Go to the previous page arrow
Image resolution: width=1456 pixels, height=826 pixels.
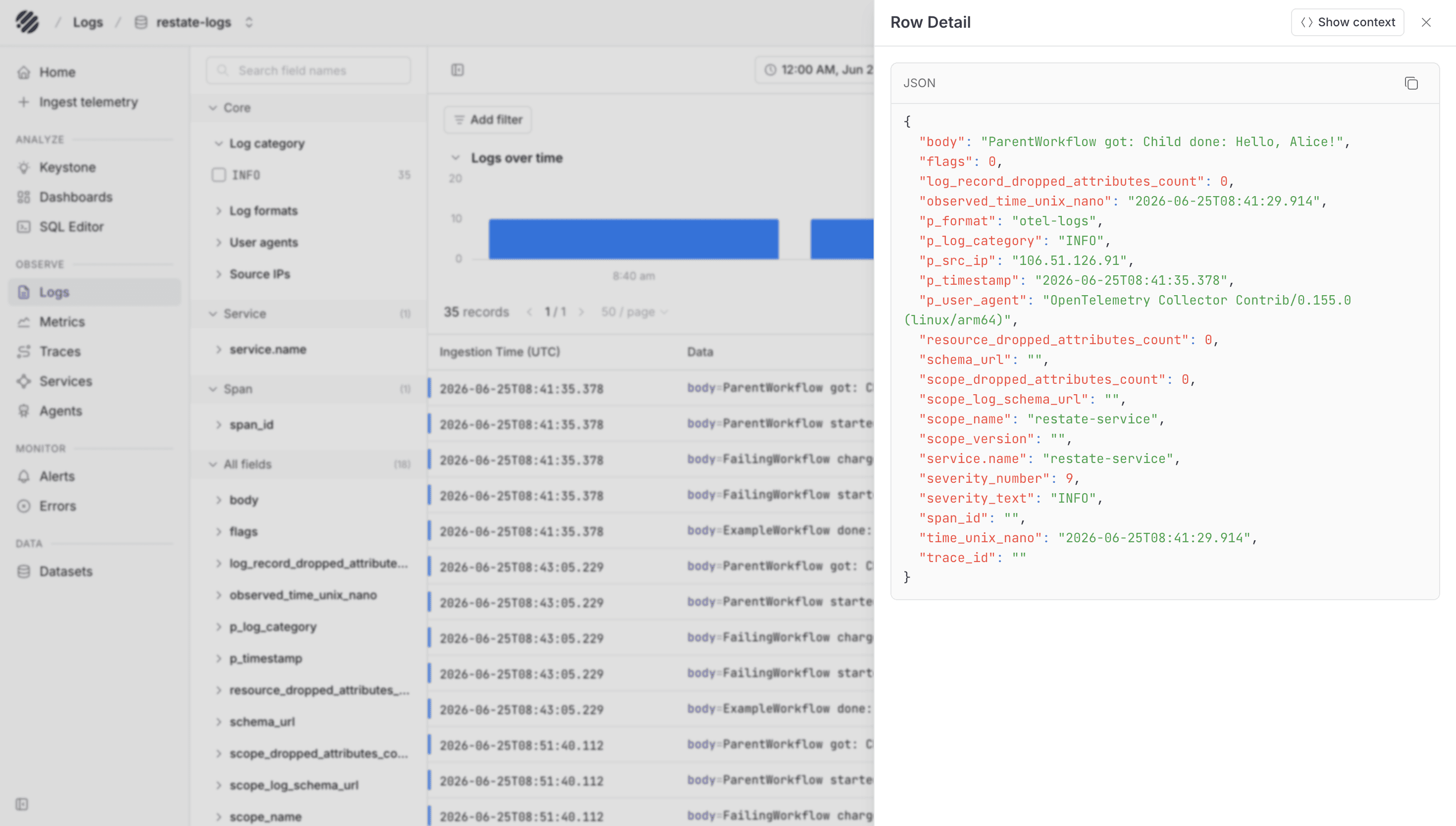pyautogui.click(x=529, y=312)
